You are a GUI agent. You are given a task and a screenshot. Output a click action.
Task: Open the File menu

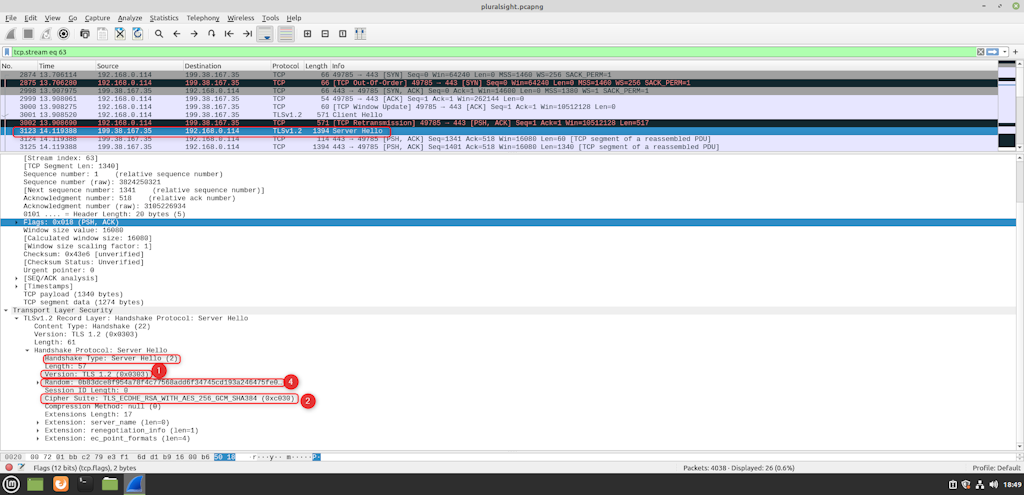[10, 18]
